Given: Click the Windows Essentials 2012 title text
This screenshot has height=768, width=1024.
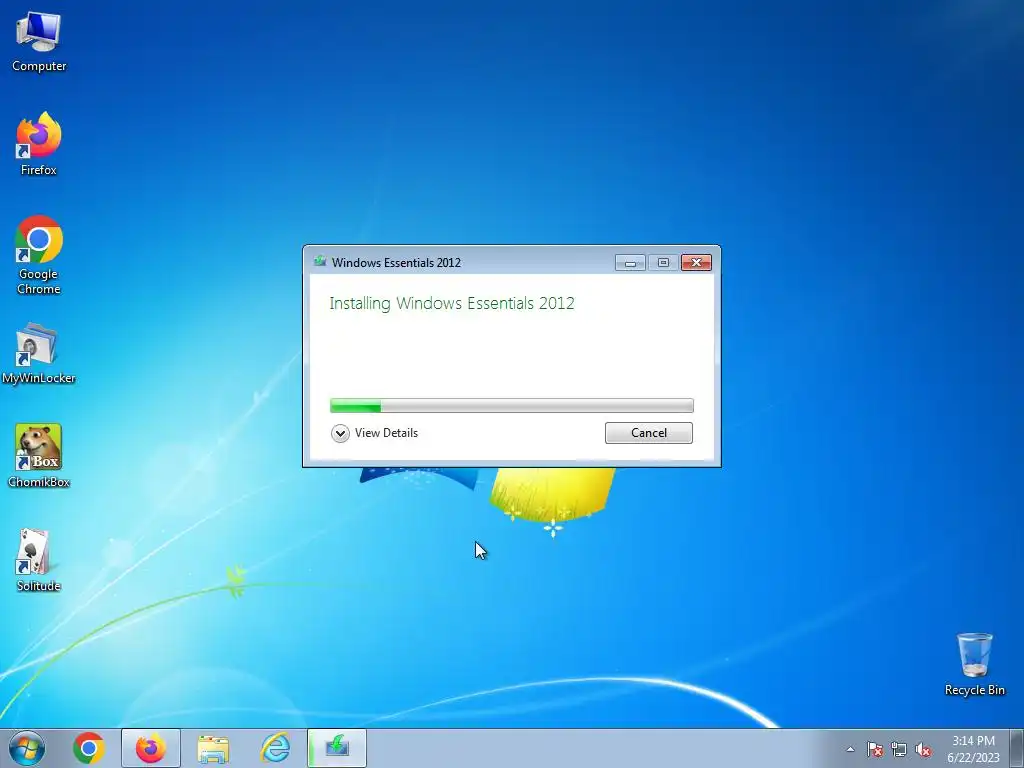Looking at the screenshot, I should 396,263.
